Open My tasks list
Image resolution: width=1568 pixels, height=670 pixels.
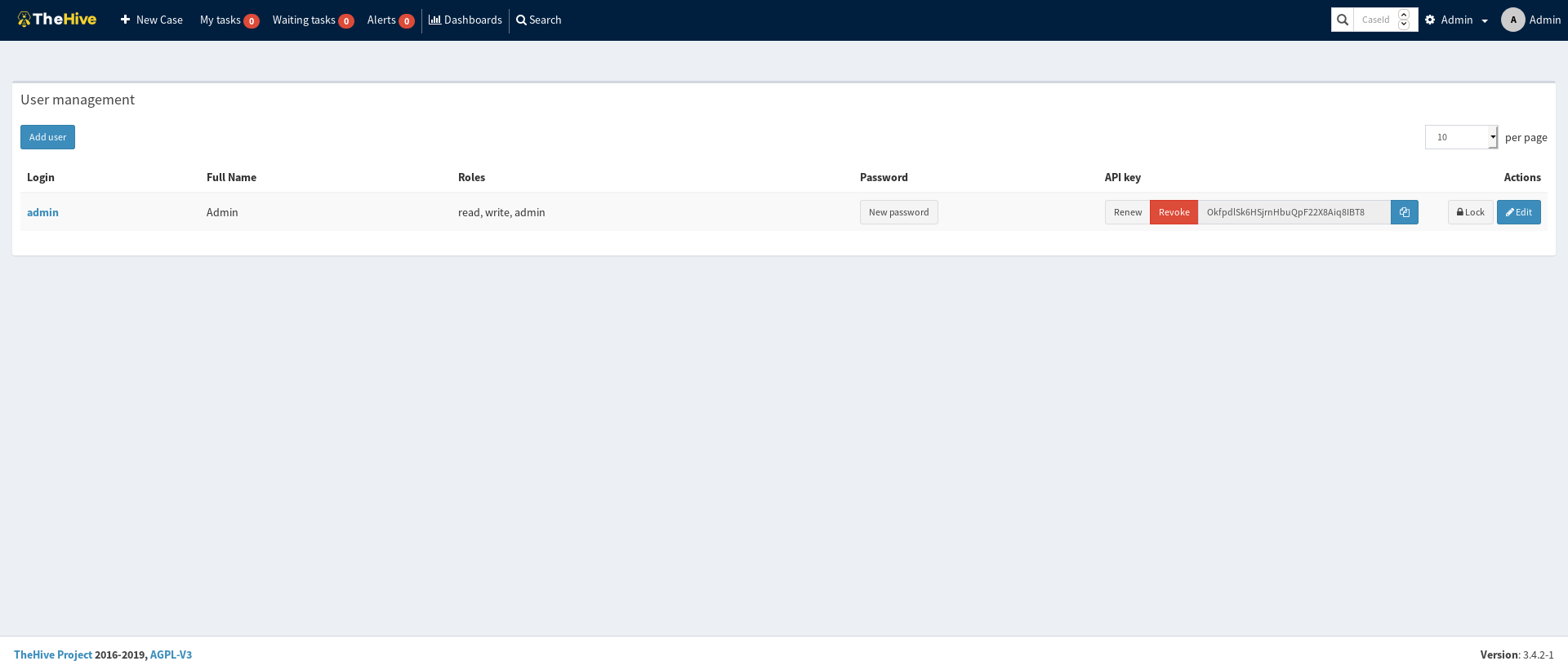[229, 20]
